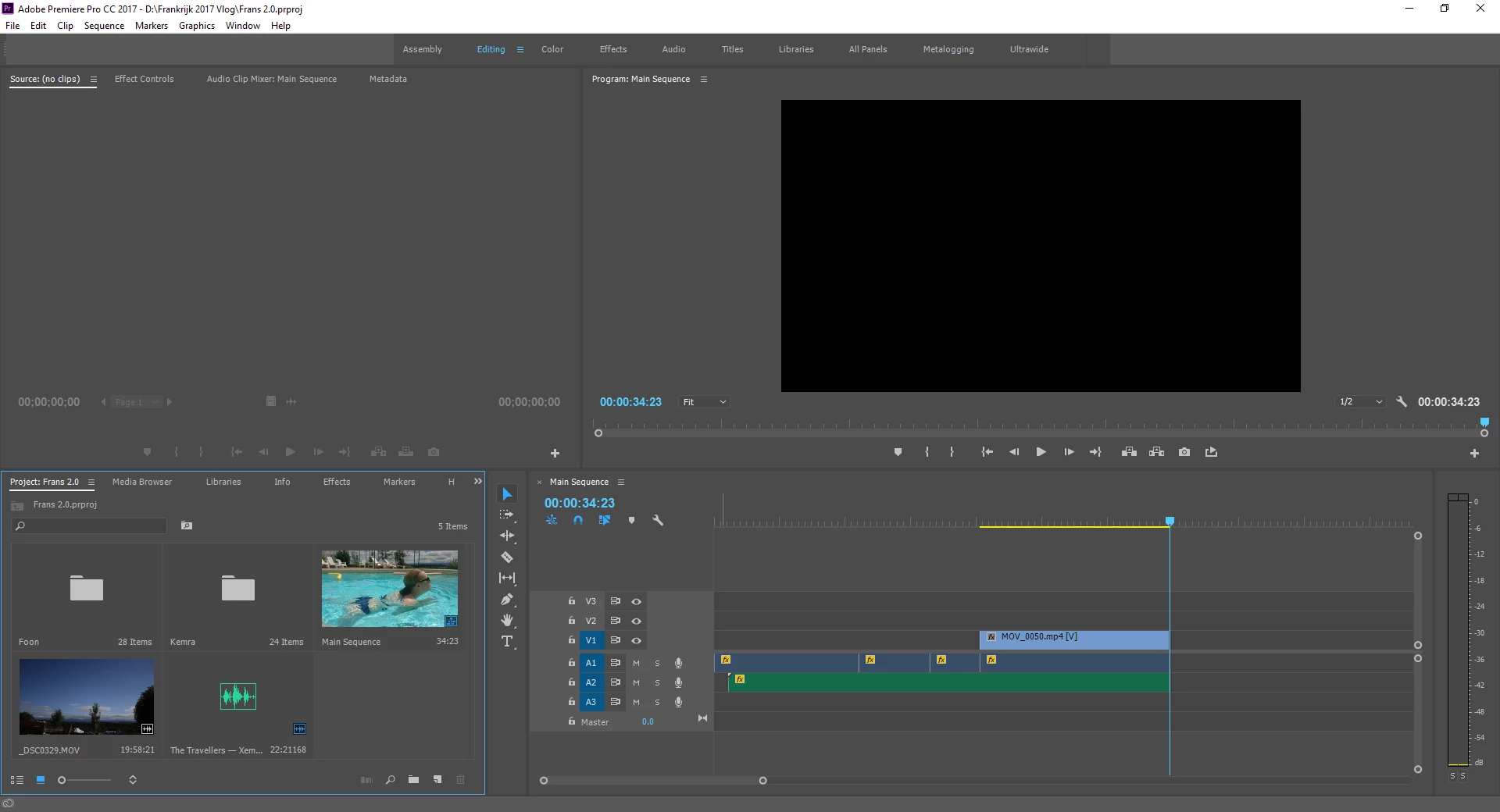
Task: Click Program monitor Mark In button
Action: coord(927,452)
